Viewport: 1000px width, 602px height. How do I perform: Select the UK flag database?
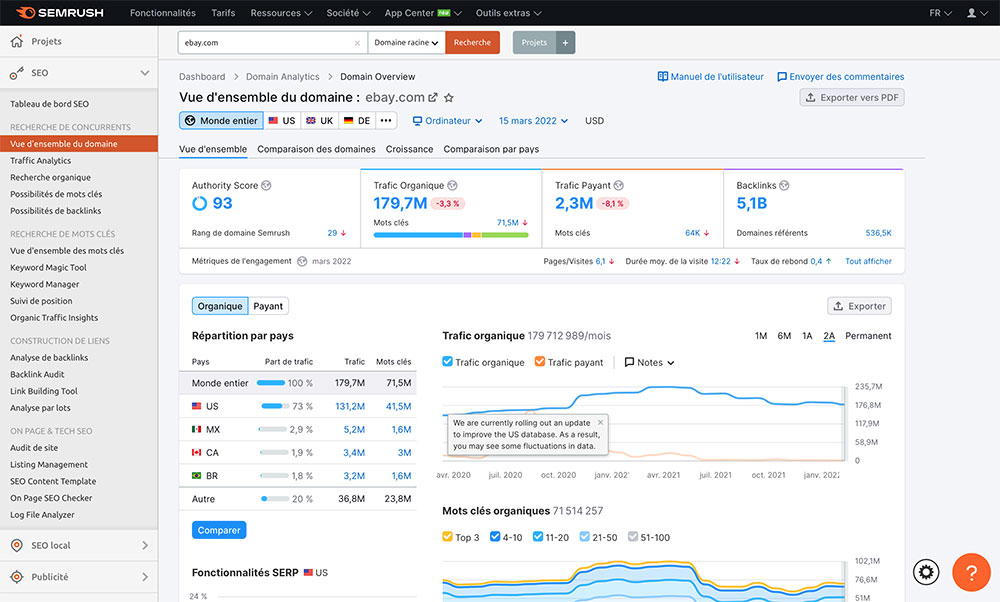click(x=319, y=121)
